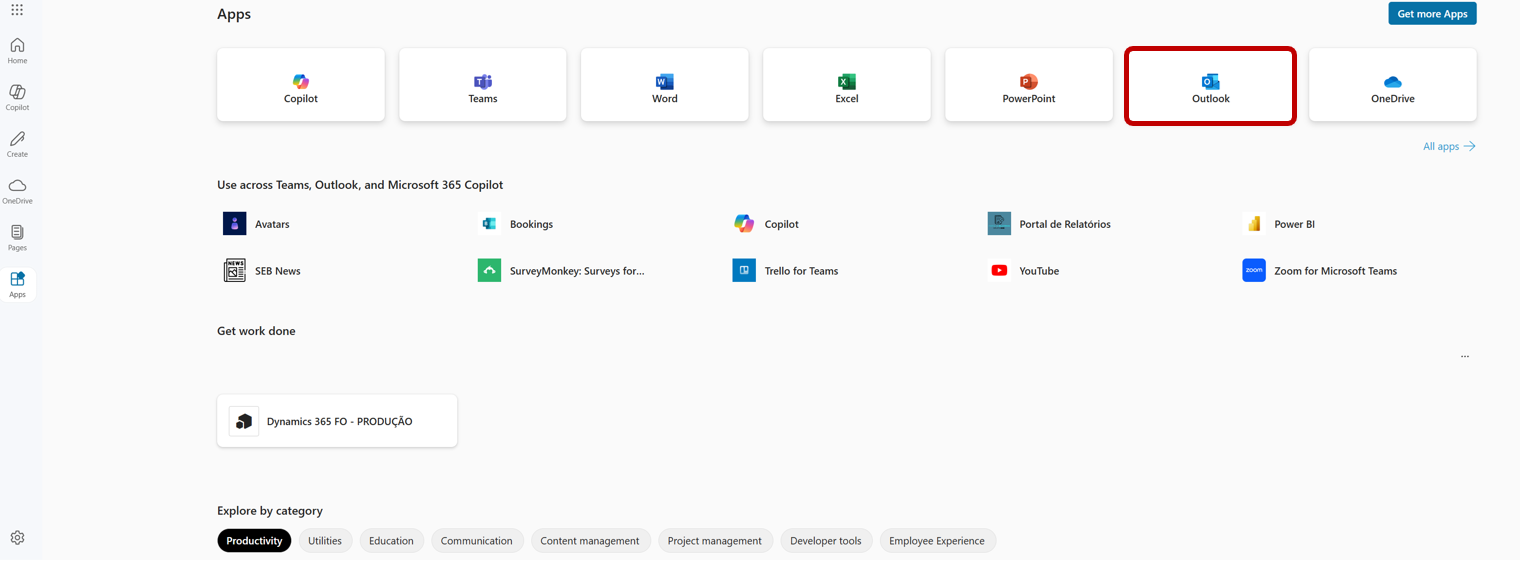Screen dimensions: 1520x564
Task: Open the Dynamics 365 FO - PRODUÇÃO card
Action: pyautogui.click(x=337, y=421)
